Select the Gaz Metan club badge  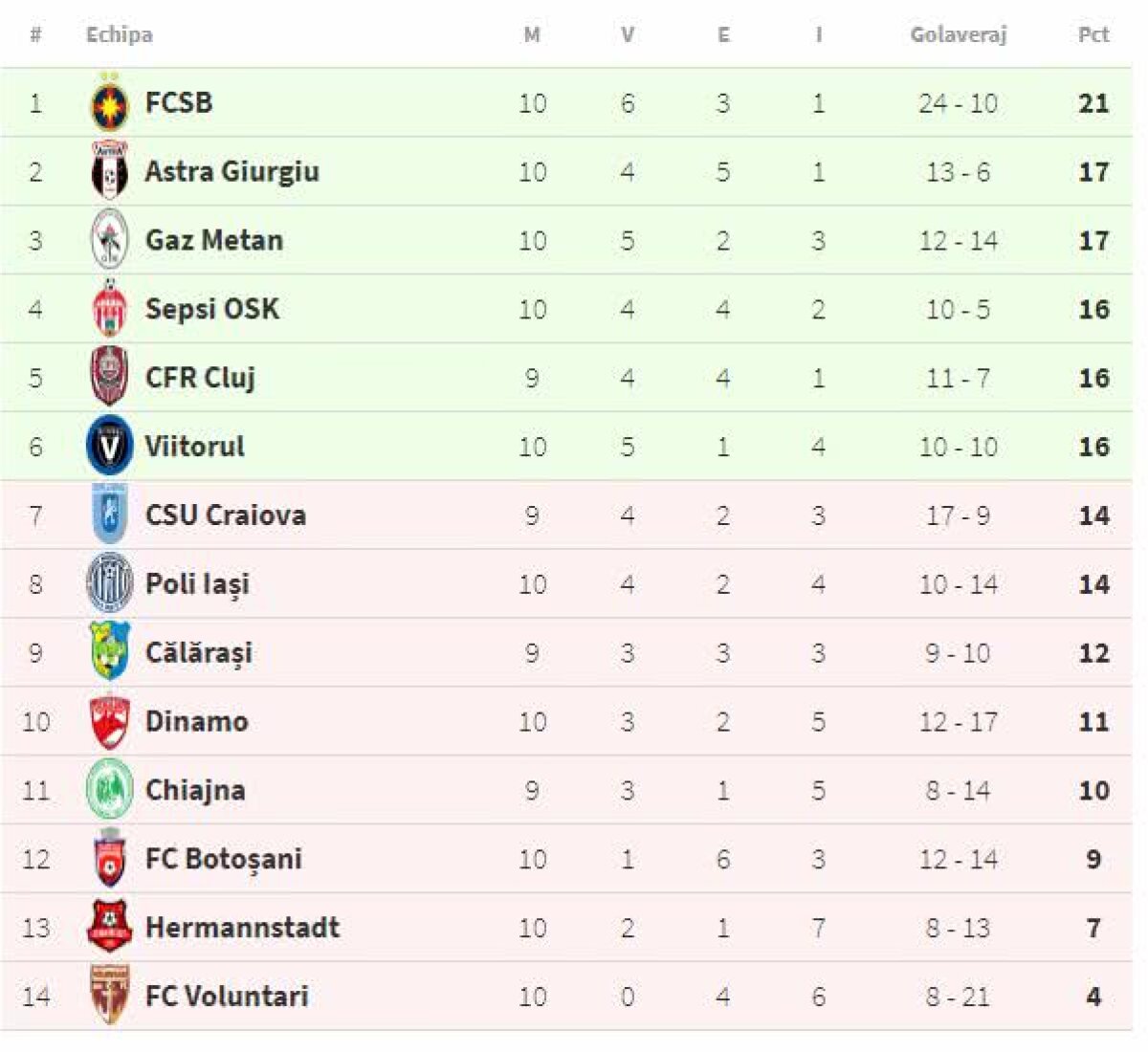110,240
